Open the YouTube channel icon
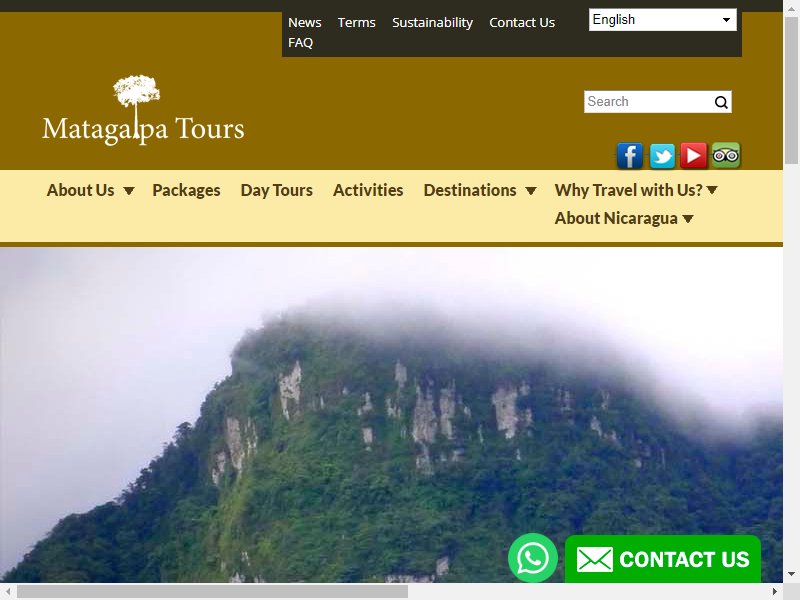Screen dimensions: 800x600 pos(693,156)
